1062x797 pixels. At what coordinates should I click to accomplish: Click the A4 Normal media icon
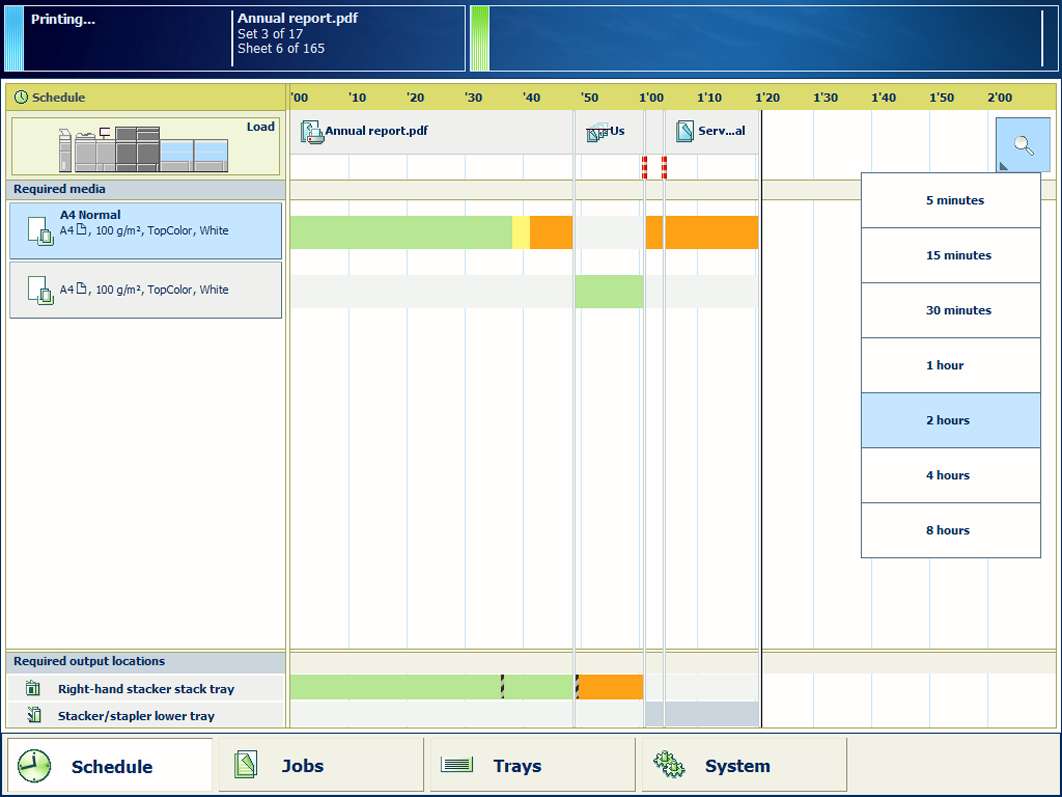(x=40, y=231)
